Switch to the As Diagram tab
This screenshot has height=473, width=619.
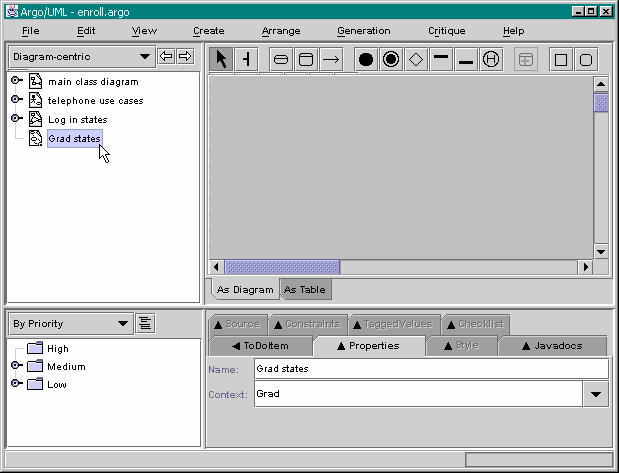pos(245,289)
